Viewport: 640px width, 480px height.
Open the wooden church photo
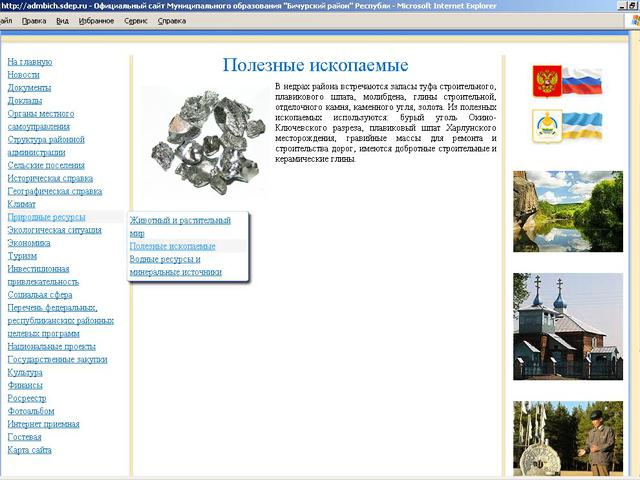[x=568, y=327]
